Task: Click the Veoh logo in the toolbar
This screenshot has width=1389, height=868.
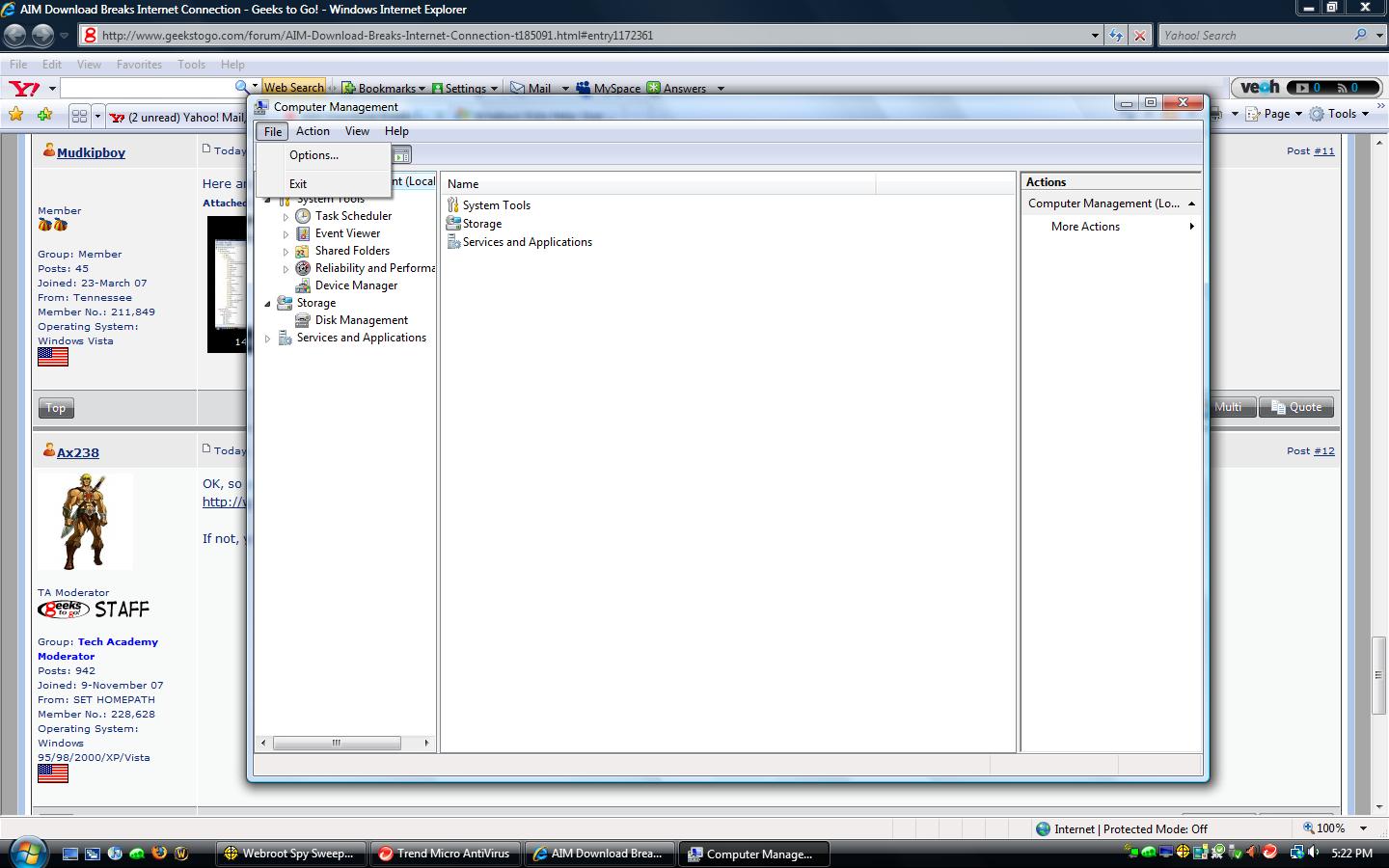Action: (x=1260, y=88)
